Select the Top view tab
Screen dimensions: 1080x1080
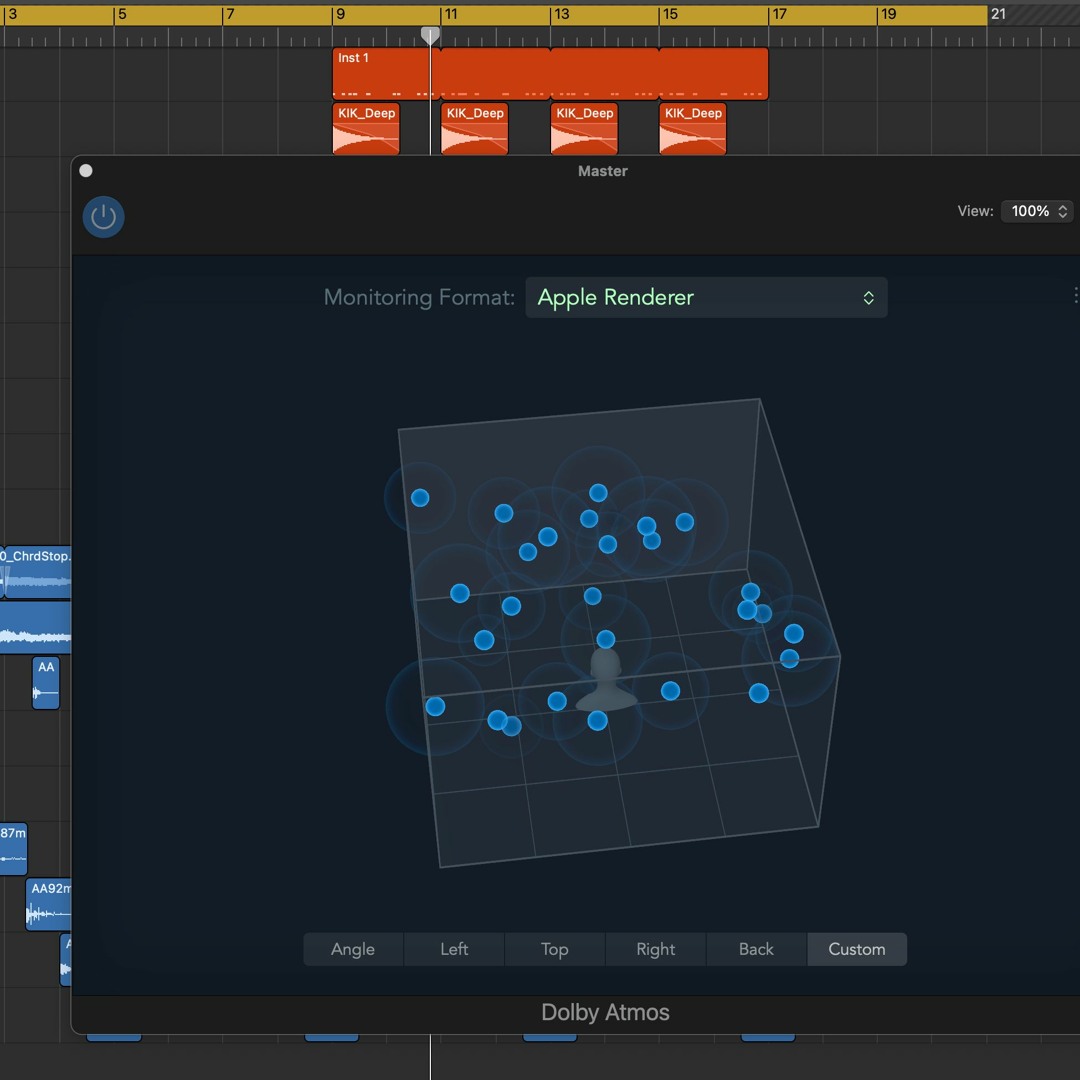(x=555, y=949)
